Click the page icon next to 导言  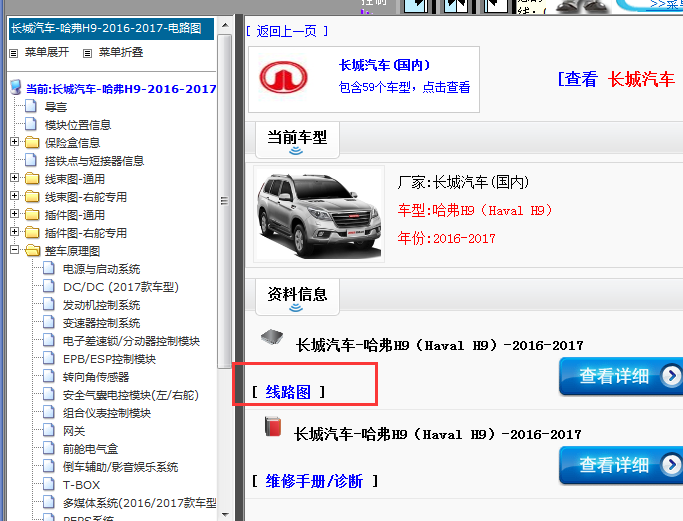point(31,106)
